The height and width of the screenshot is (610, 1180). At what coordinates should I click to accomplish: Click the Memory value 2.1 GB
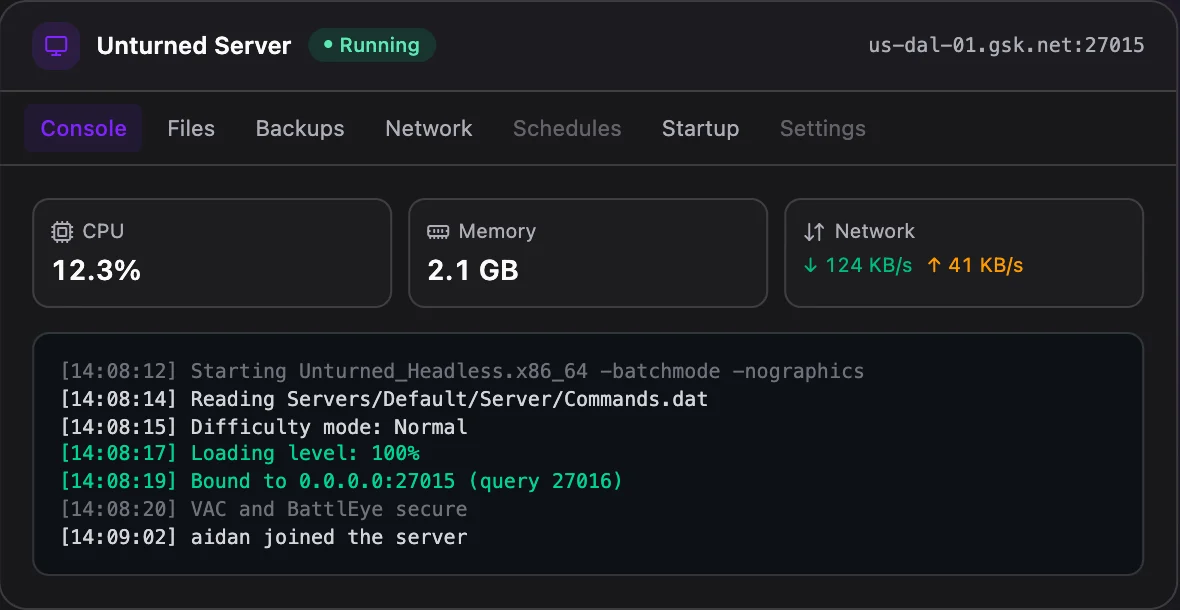tap(473, 270)
